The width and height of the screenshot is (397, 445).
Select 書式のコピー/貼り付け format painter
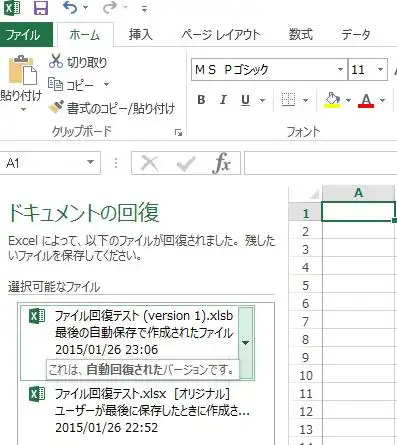coord(112,108)
